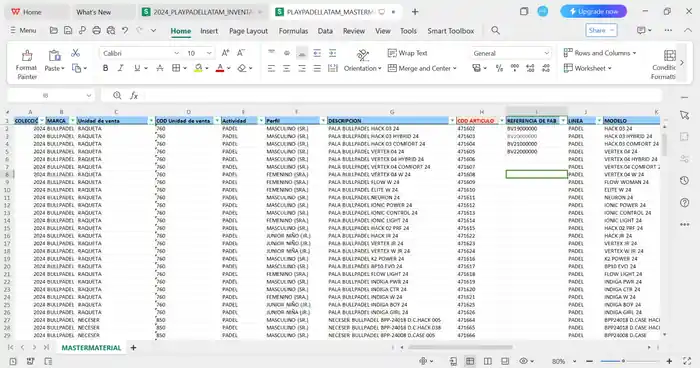Click the Save icon in quick toolbar
The height and width of the screenshot is (368, 700).
(x=68, y=30)
